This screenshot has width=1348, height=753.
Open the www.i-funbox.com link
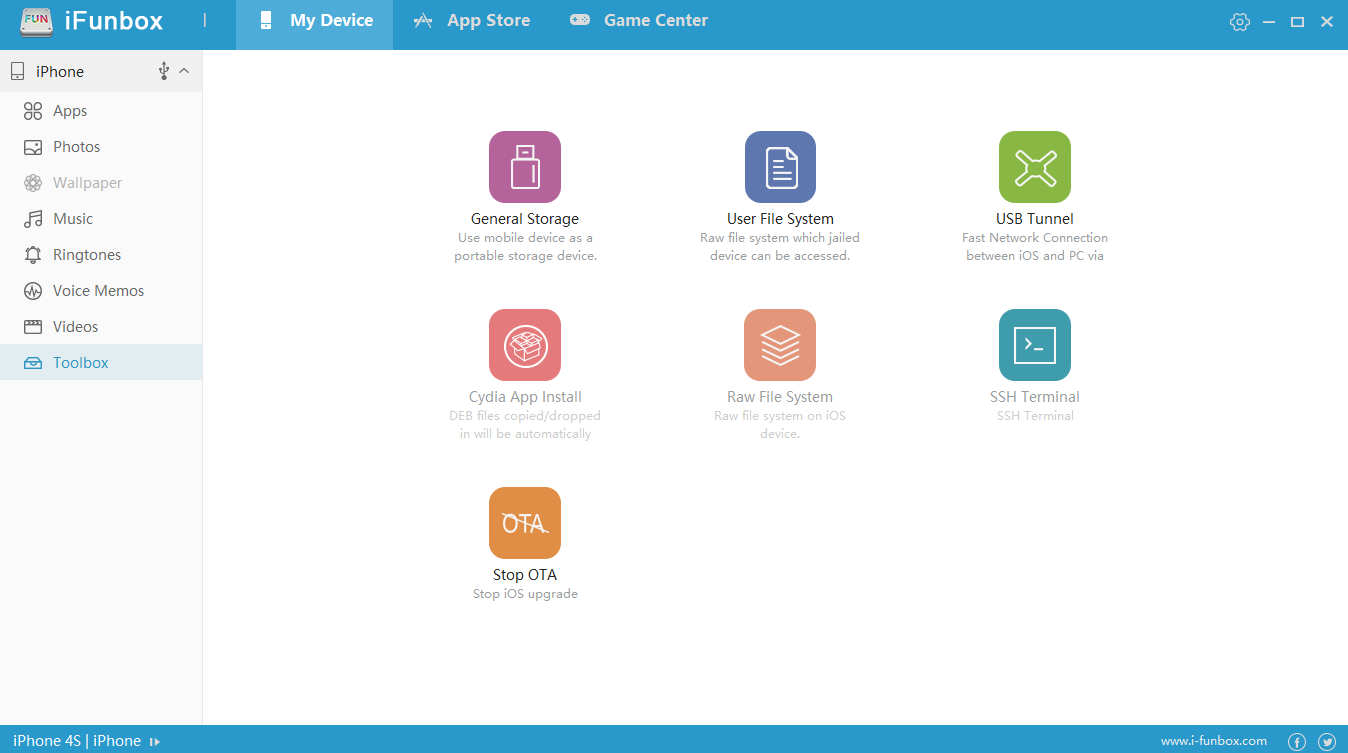(x=1214, y=742)
